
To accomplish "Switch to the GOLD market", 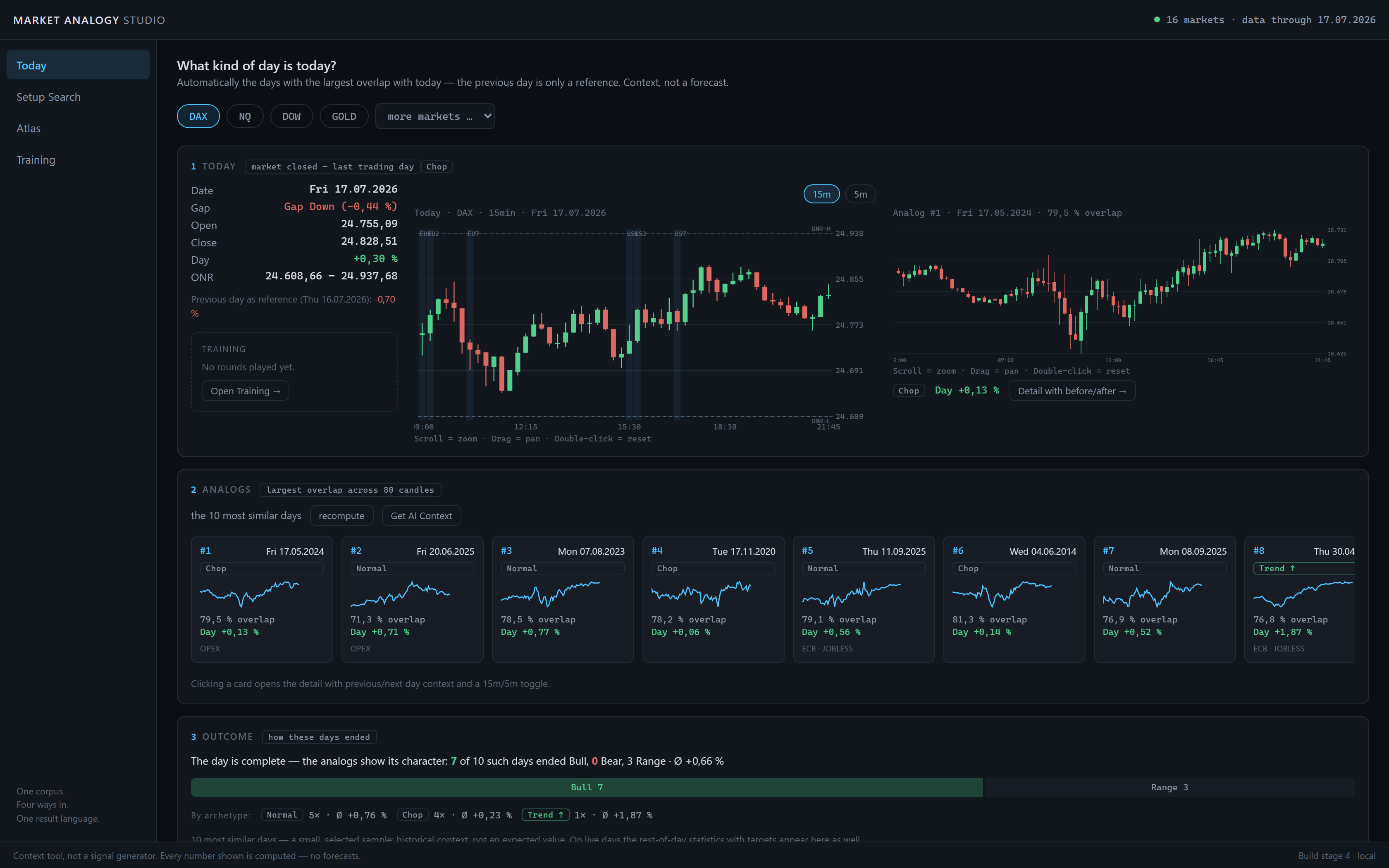I will pos(344,117).
